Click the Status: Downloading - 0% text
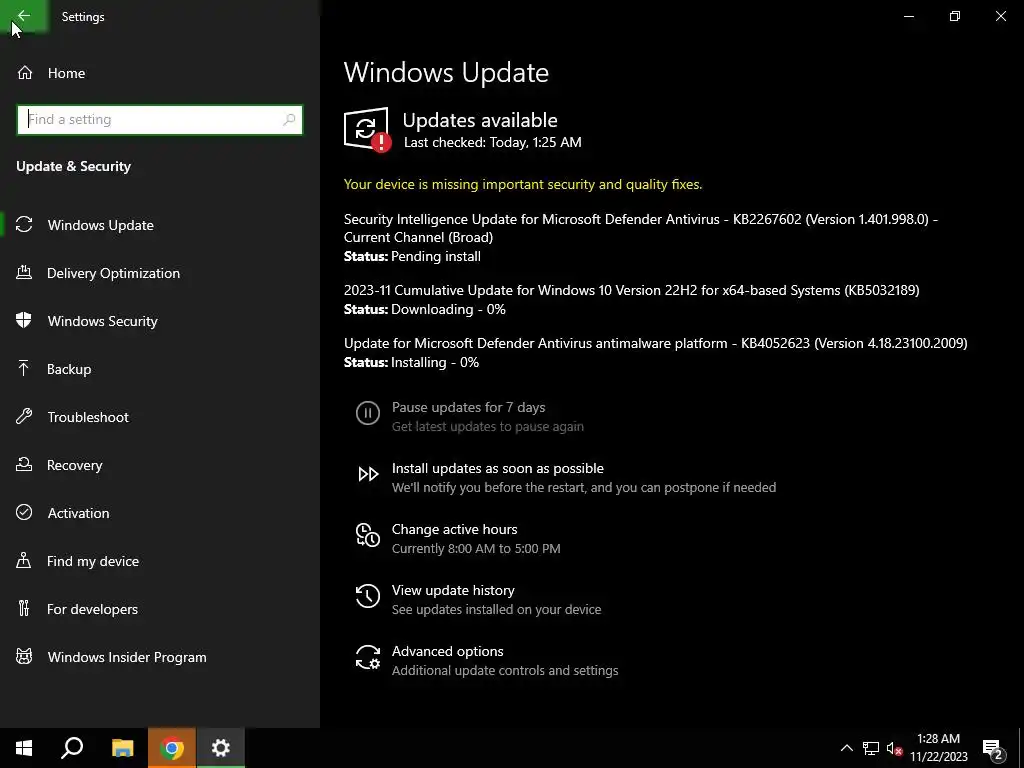The height and width of the screenshot is (768, 1024). click(424, 309)
